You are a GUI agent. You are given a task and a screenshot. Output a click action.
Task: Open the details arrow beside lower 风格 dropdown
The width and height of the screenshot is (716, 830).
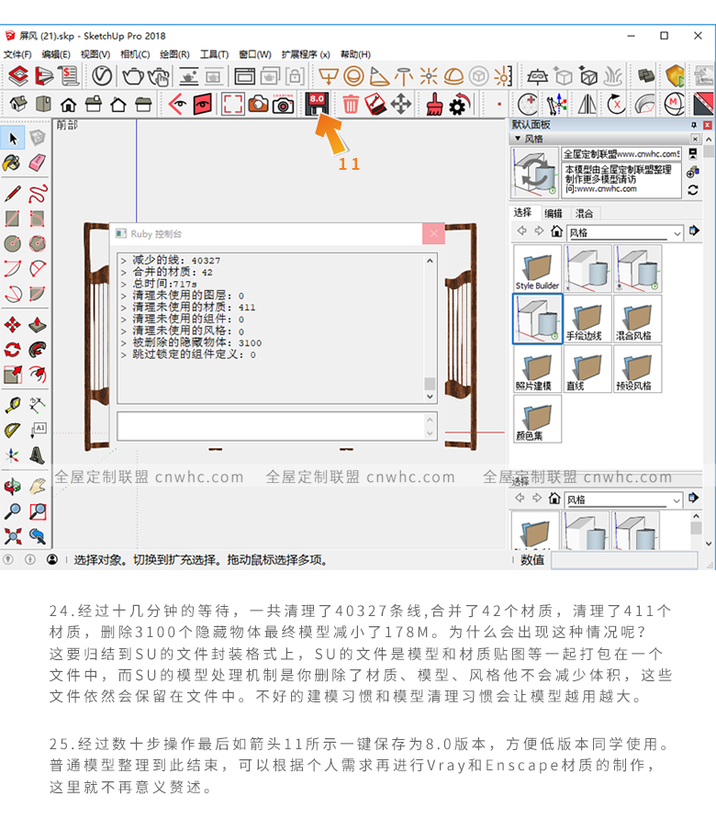tap(694, 498)
